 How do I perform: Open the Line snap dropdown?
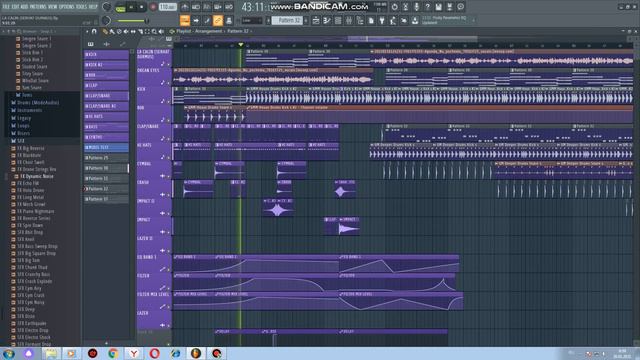(252, 20)
